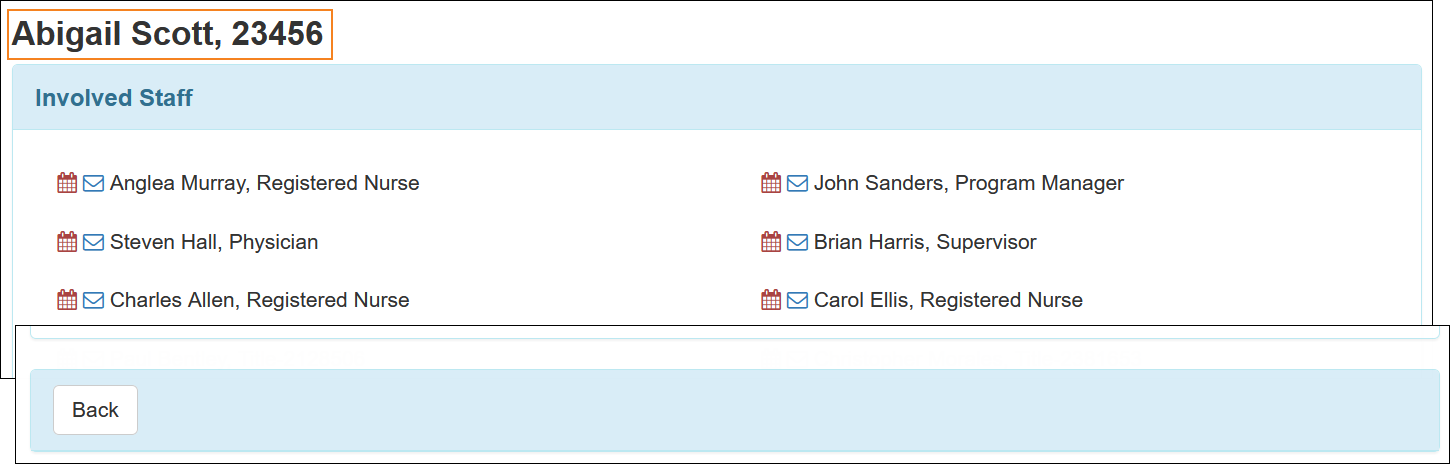Select Anglea Murray, Registered Nurse entry
The height and width of the screenshot is (465, 1454).
(x=264, y=183)
